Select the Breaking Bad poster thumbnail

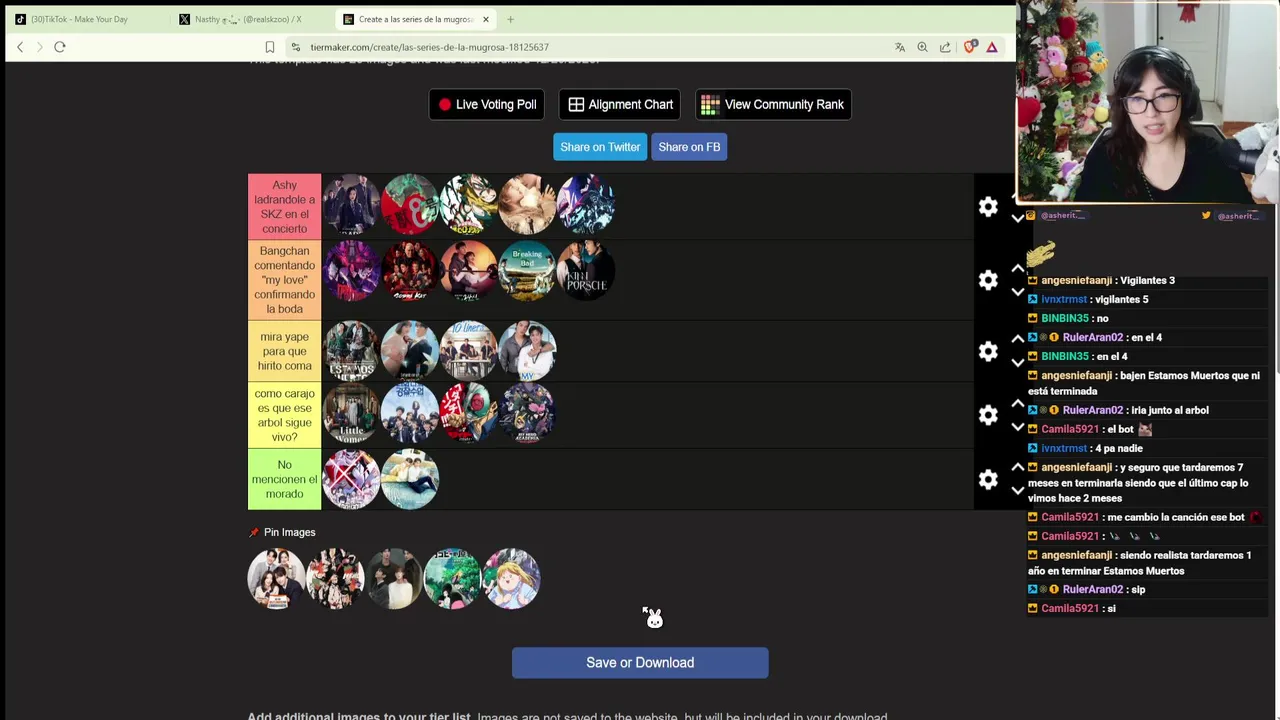click(x=527, y=270)
